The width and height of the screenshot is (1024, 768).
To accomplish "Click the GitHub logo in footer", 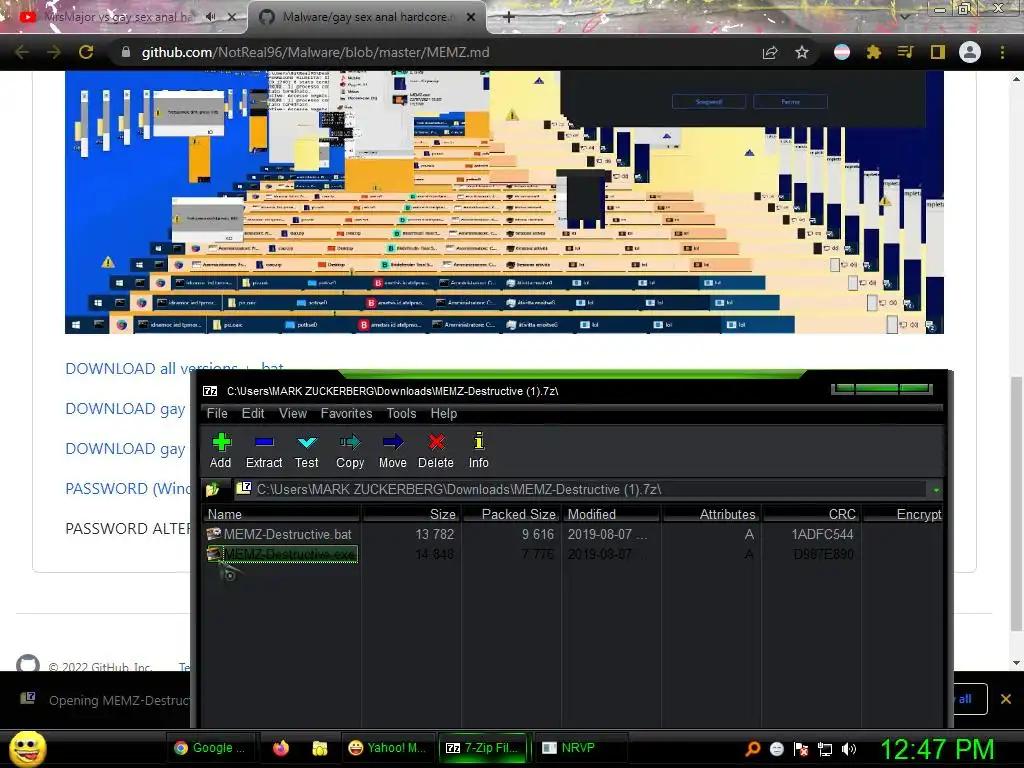I will tap(27, 664).
